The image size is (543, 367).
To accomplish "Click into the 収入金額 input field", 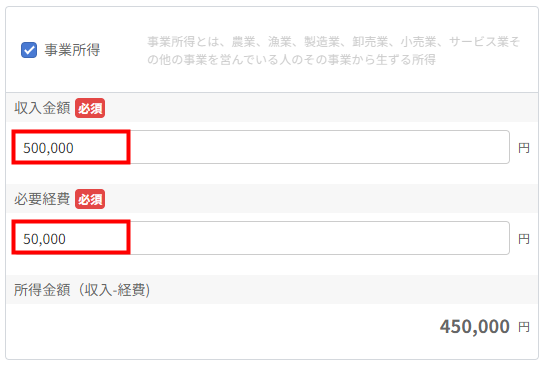I will pyautogui.click(x=261, y=147).
